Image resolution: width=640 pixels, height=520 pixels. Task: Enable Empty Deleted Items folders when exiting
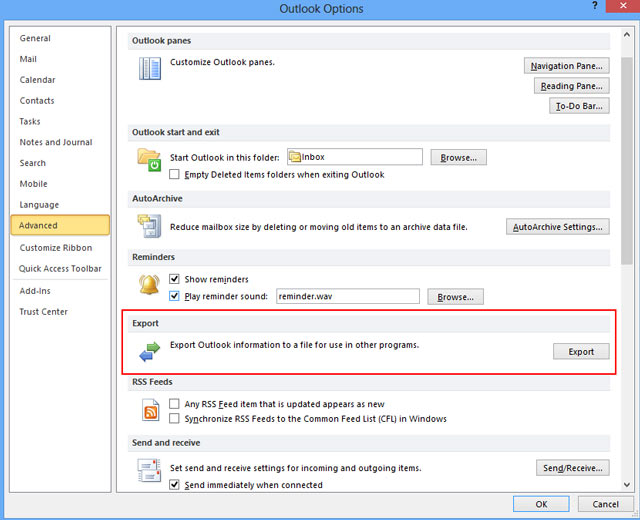point(174,174)
